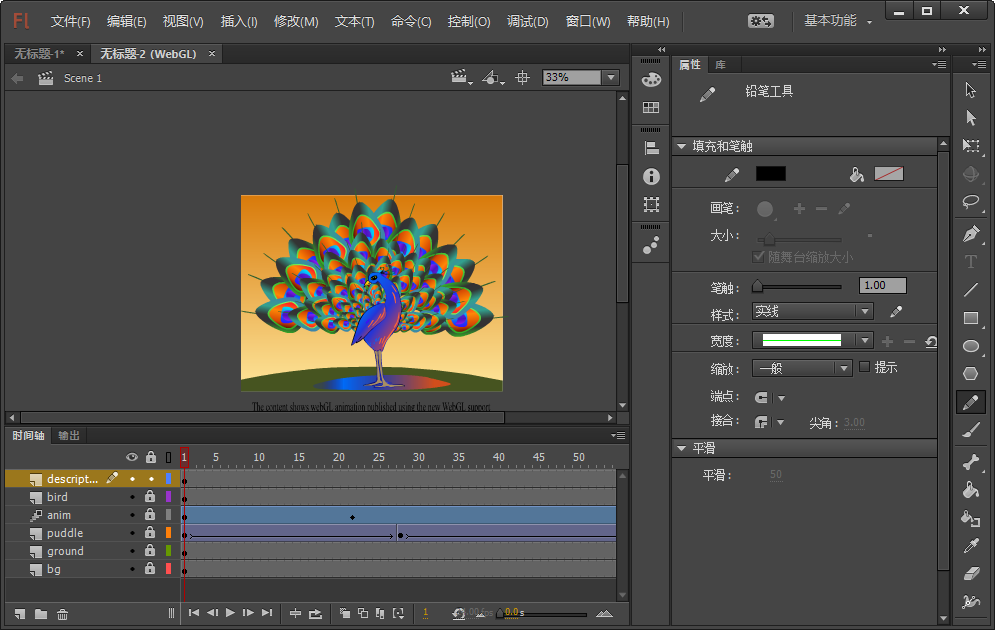Image resolution: width=995 pixels, height=630 pixels.
Task: Select the Pencil tool in tools panel
Action: coord(970,402)
